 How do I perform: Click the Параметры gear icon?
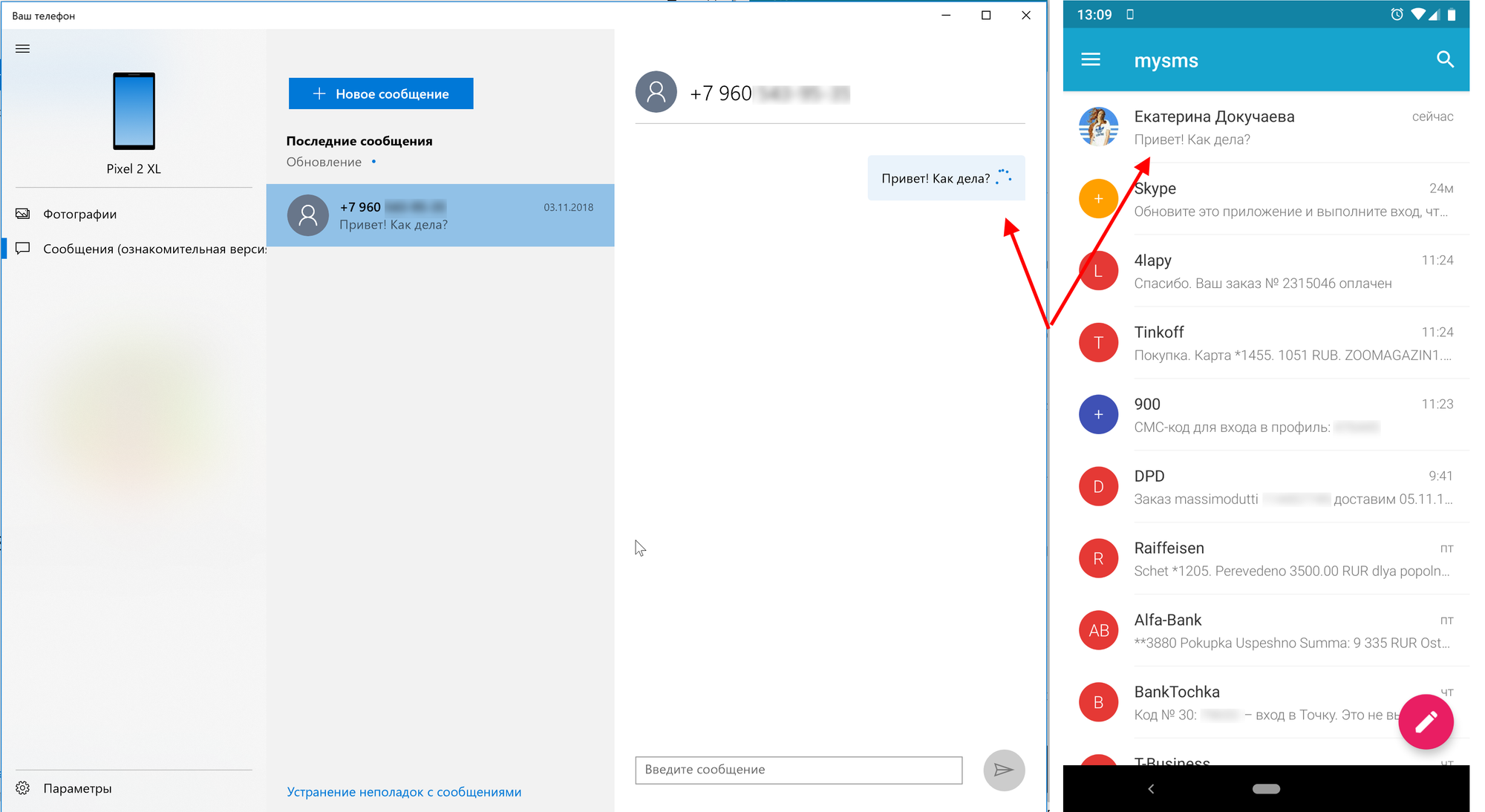click(x=23, y=788)
